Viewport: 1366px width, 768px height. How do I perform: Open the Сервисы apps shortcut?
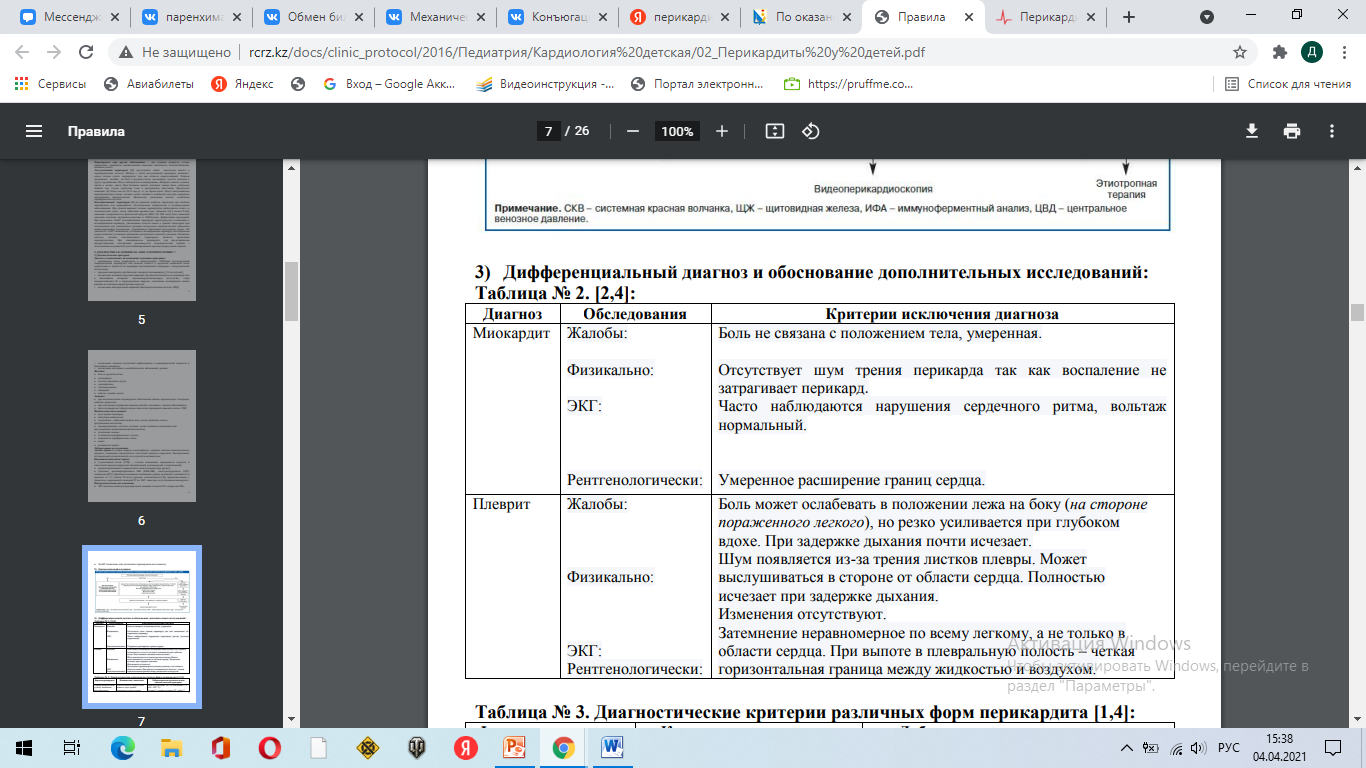click(x=50, y=84)
